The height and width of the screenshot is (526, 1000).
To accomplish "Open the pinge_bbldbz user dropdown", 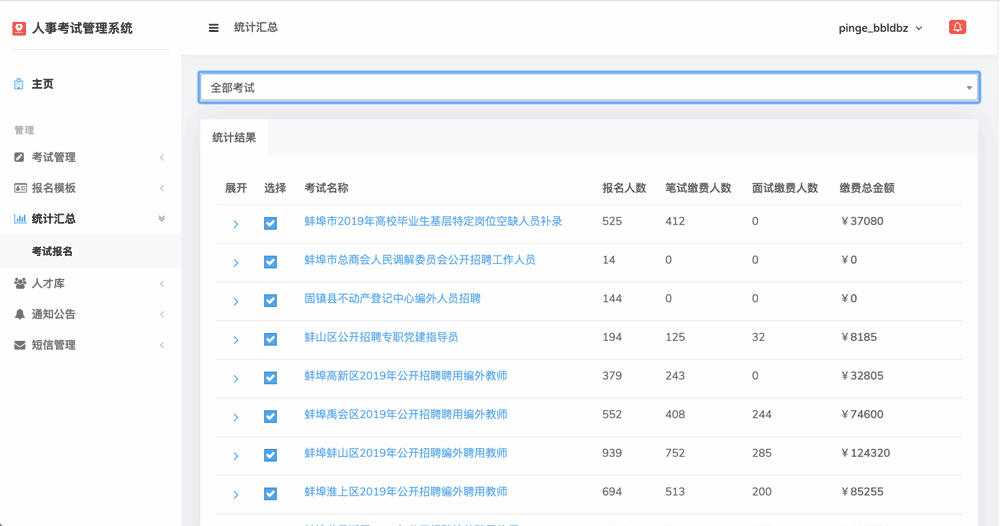I will pos(880,28).
